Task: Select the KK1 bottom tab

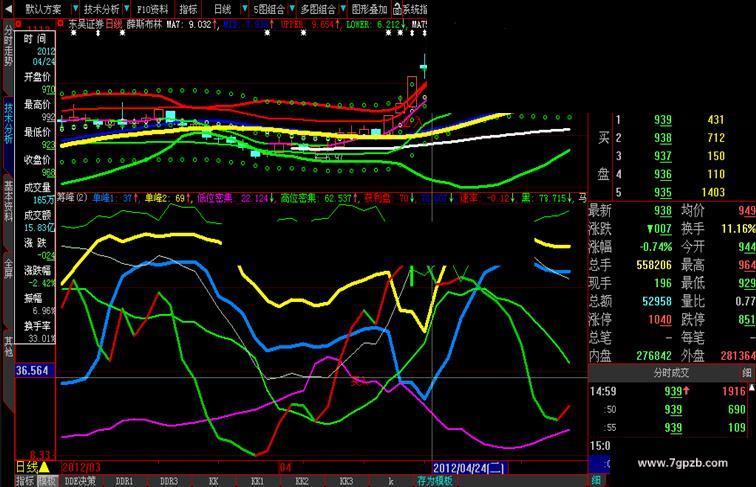Action: pos(257,481)
